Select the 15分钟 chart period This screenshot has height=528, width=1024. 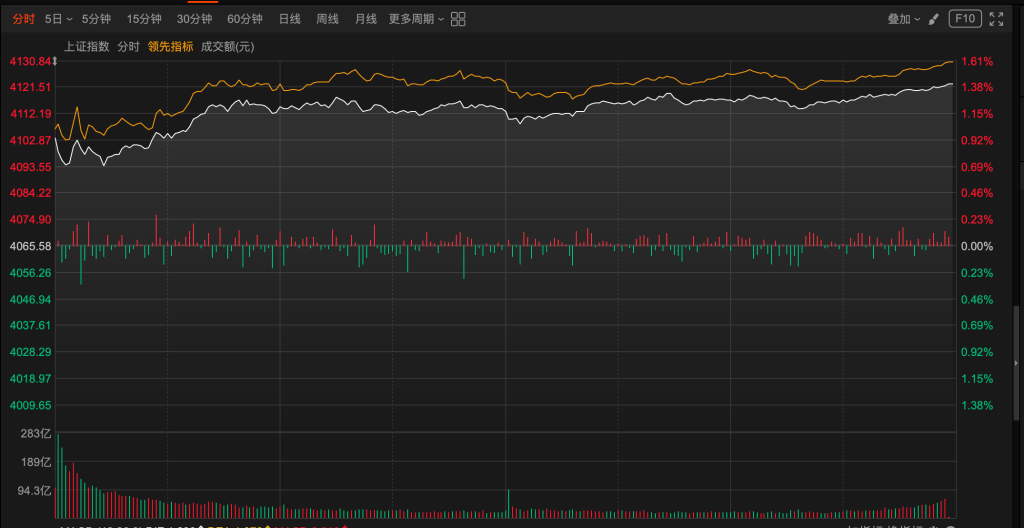144,19
